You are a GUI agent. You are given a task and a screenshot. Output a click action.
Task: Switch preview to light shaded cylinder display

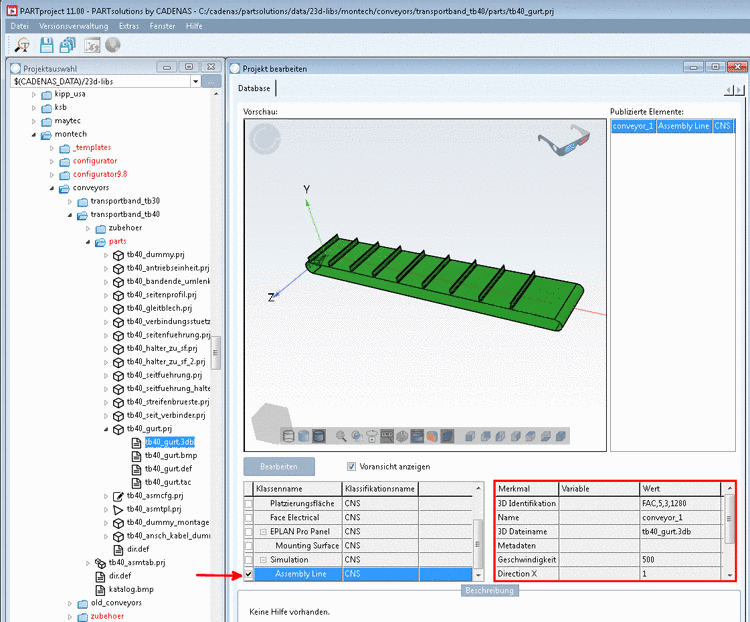[x=303, y=436]
